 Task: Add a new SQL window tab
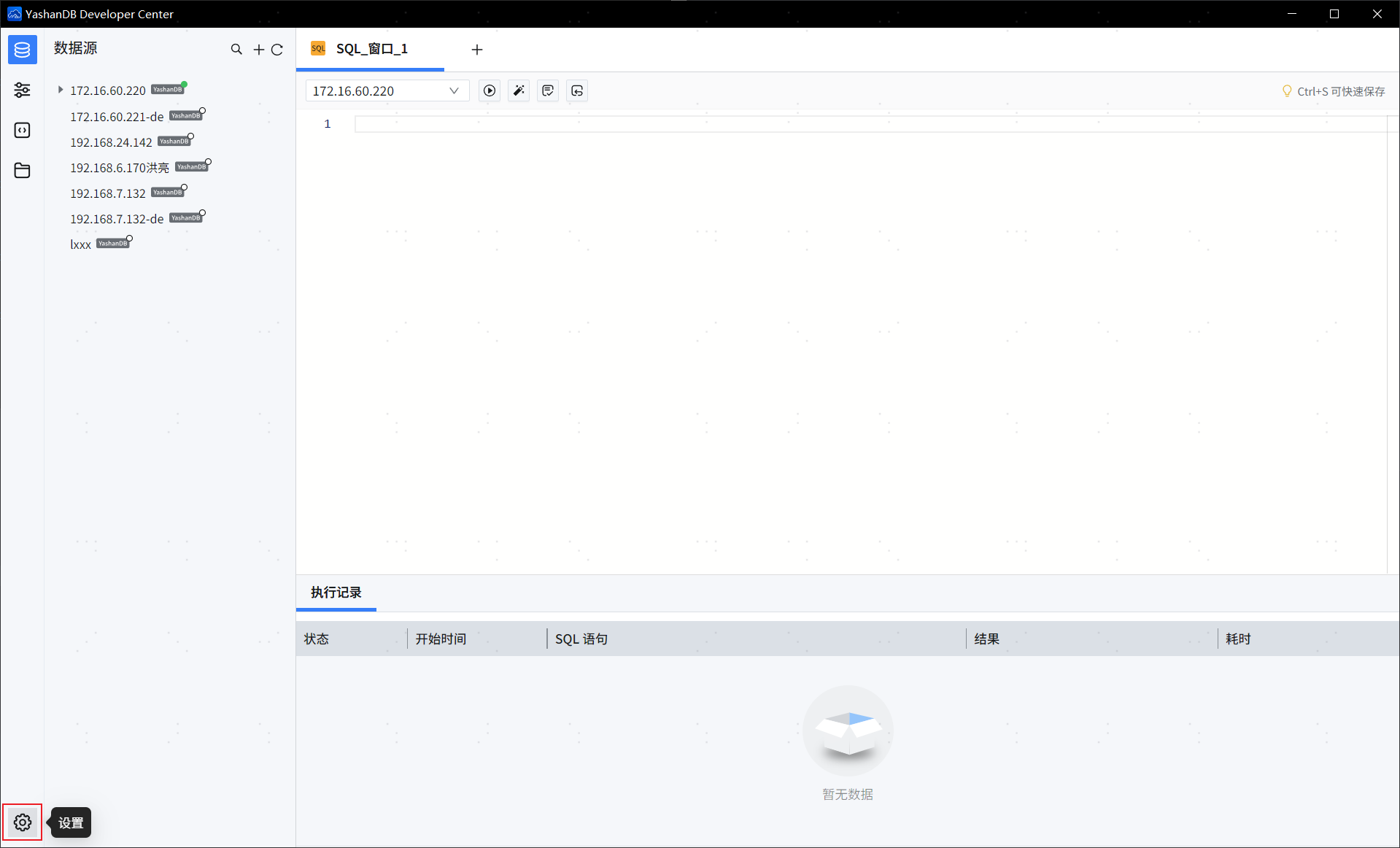[x=477, y=50]
